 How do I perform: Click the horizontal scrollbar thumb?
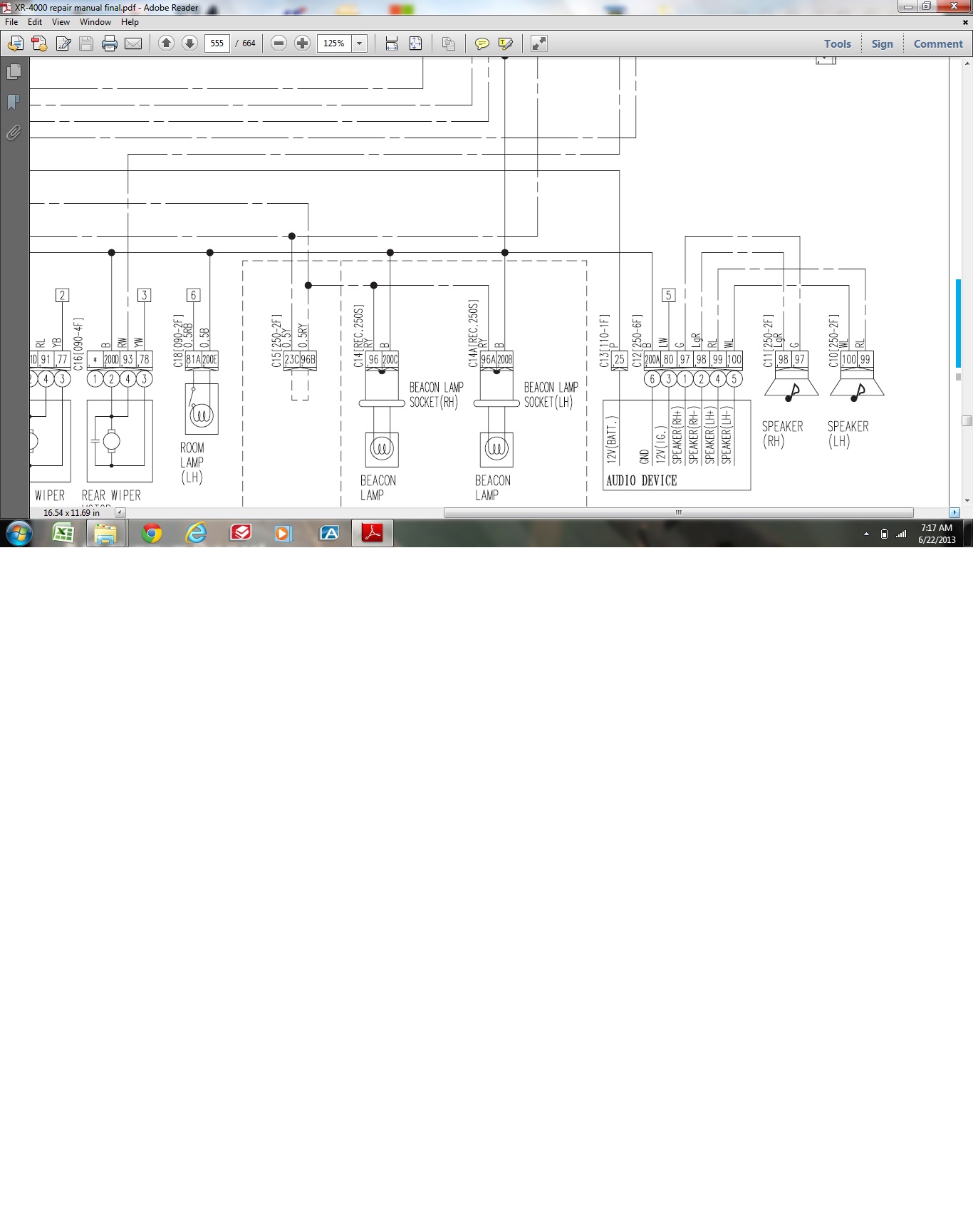click(x=678, y=512)
